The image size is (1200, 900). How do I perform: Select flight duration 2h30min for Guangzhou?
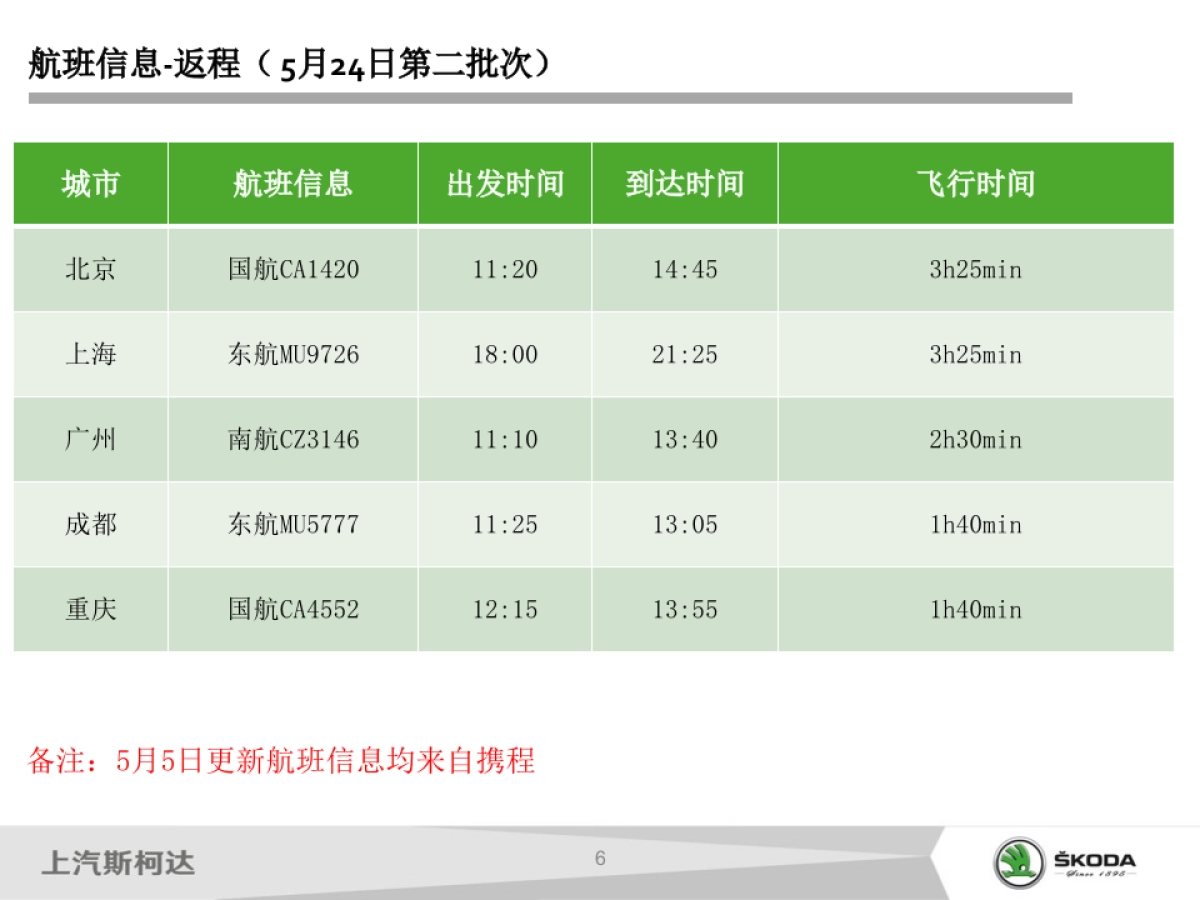point(975,439)
